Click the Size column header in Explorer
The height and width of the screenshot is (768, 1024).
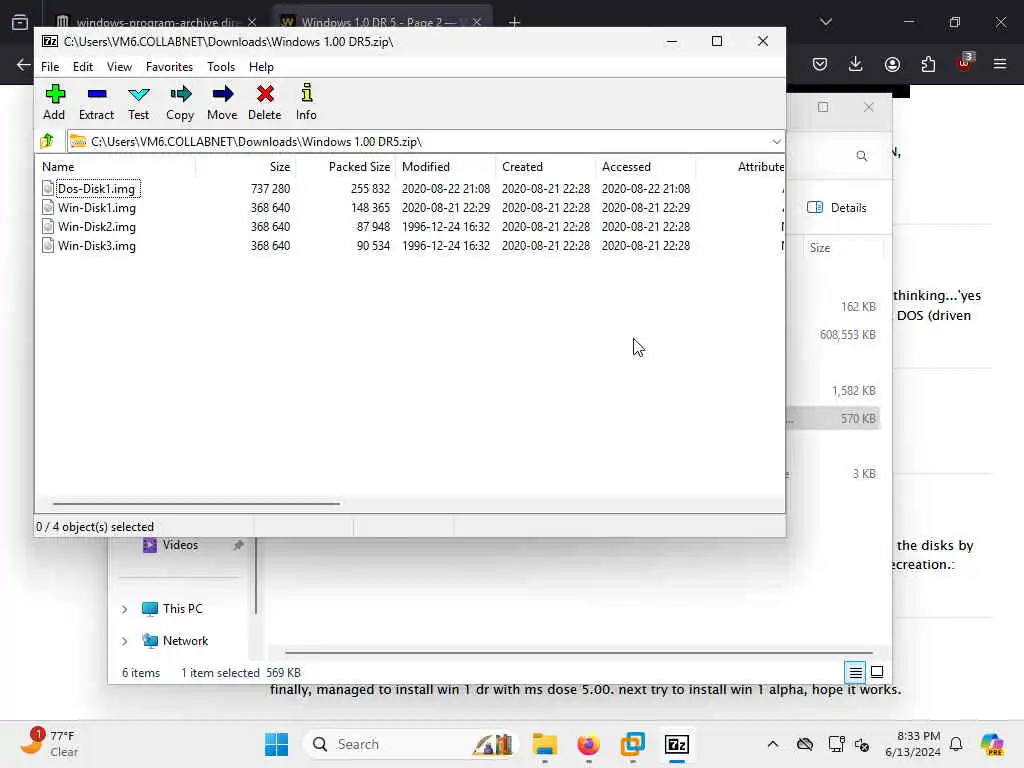point(843,248)
